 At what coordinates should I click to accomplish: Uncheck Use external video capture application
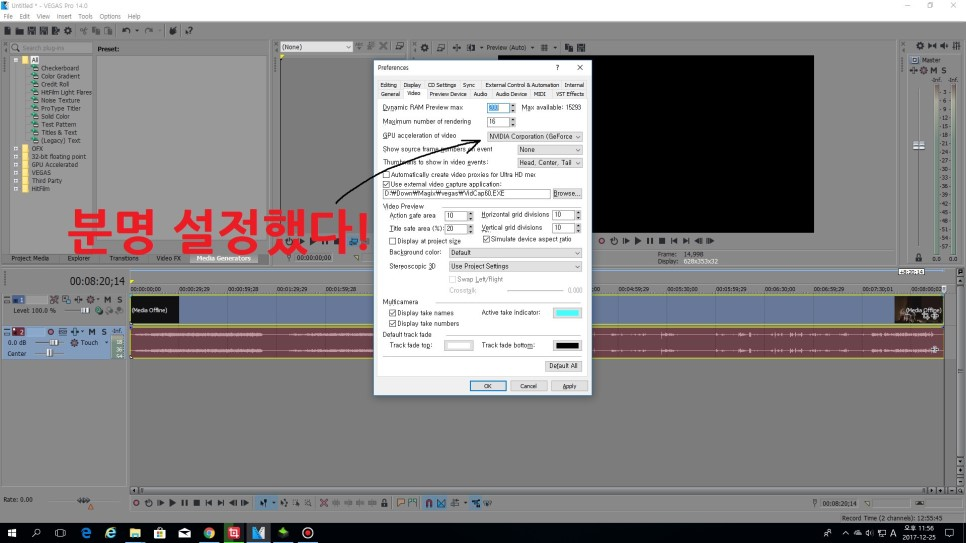point(386,184)
